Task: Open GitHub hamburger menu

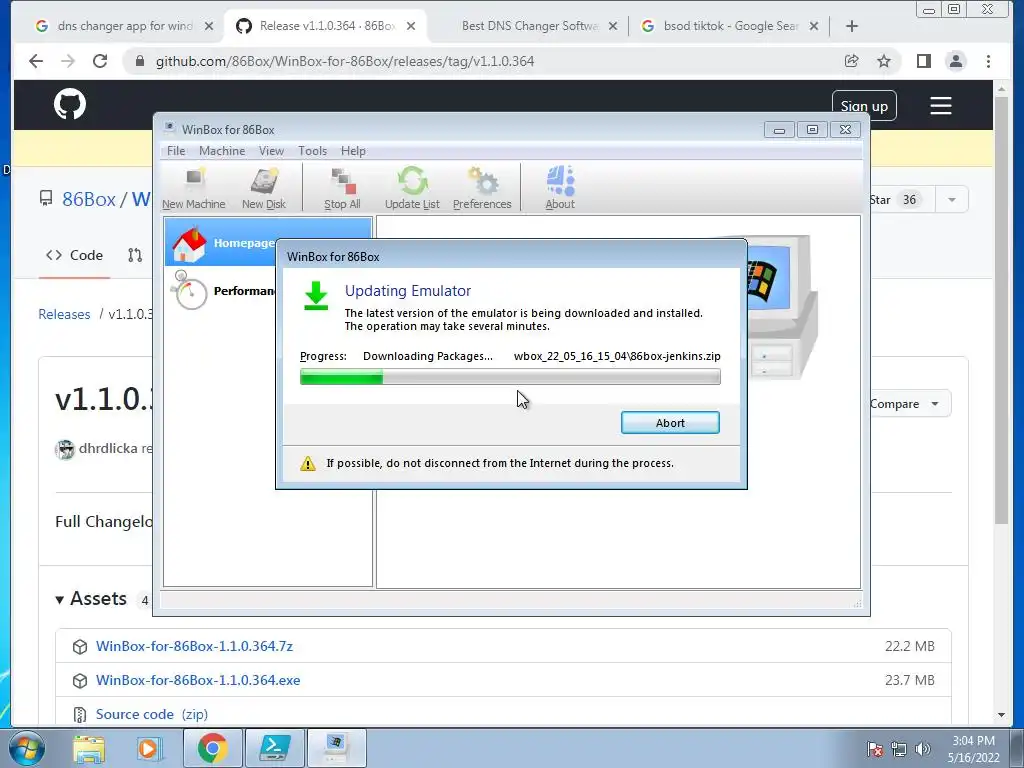Action: (x=940, y=106)
